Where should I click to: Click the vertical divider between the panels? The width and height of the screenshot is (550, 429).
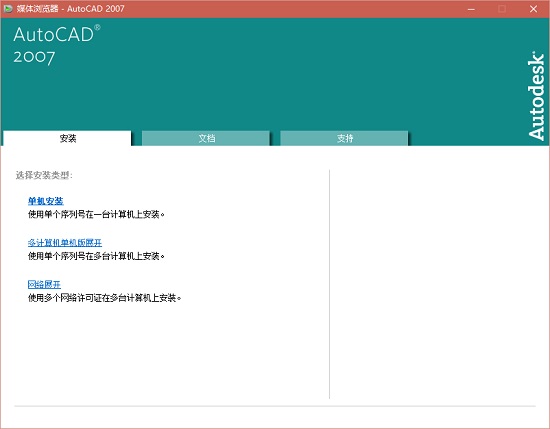point(329,284)
